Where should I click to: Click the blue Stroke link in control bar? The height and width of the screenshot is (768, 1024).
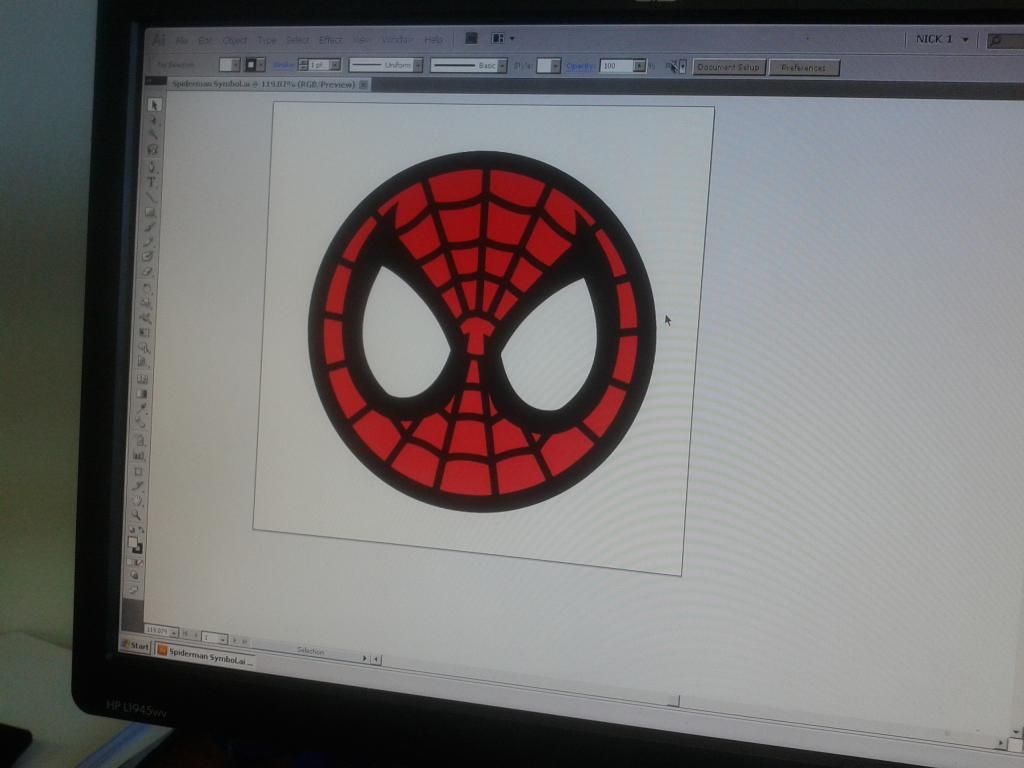(283, 65)
